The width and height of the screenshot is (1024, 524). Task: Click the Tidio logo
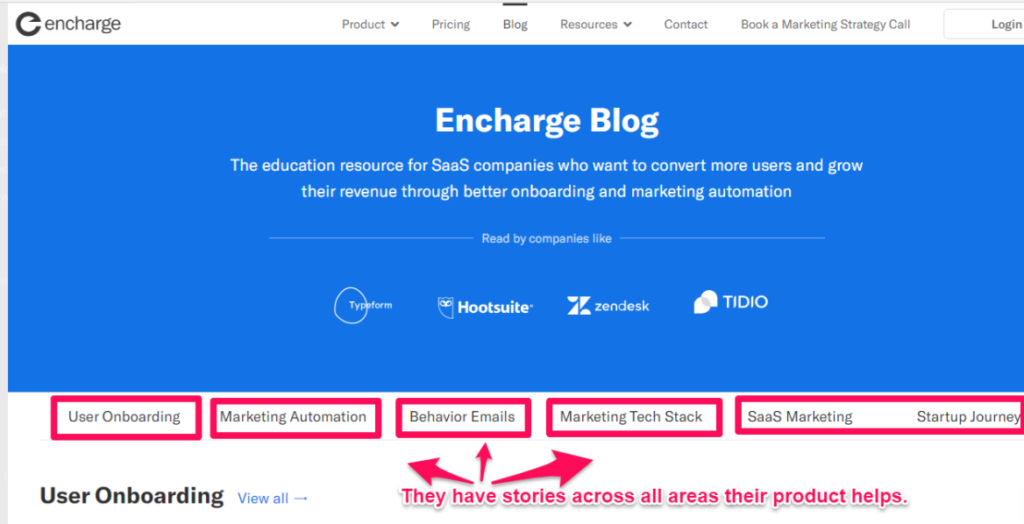(730, 302)
